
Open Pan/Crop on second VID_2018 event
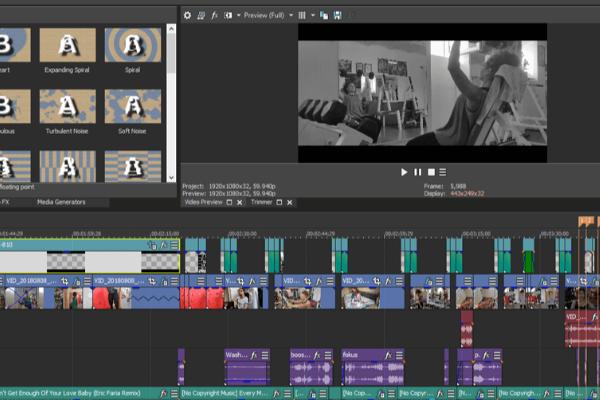[x=152, y=282]
